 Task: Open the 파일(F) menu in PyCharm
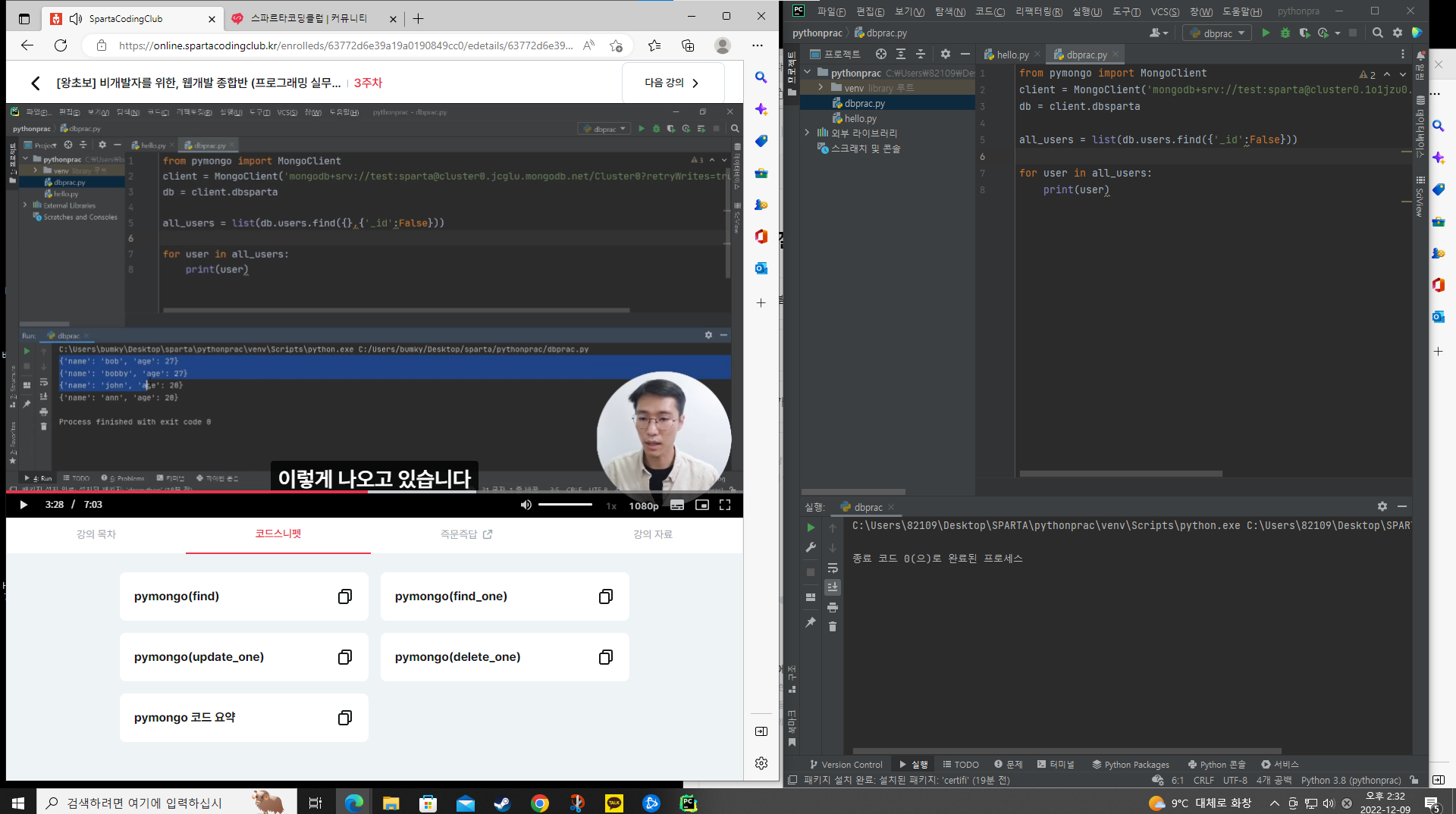(831, 11)
